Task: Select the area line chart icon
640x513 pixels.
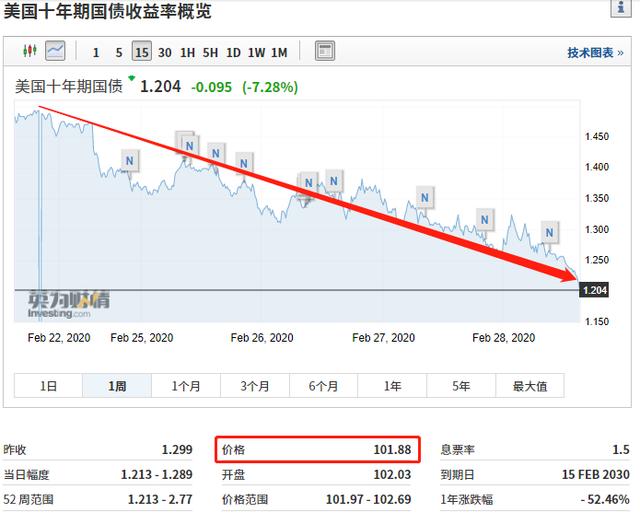Action: (x=55, y=51)
